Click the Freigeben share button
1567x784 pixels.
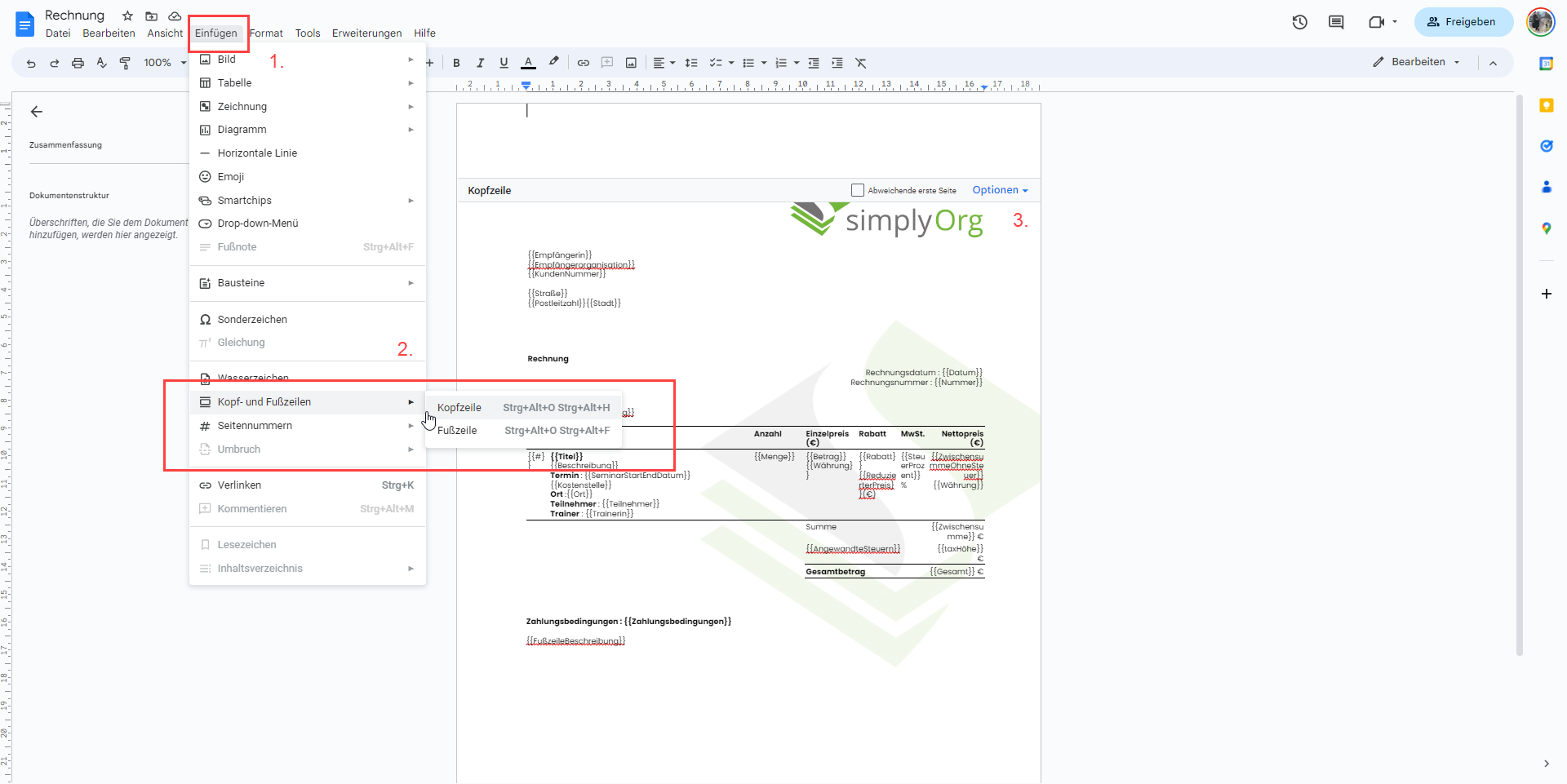click(1463, 22)
